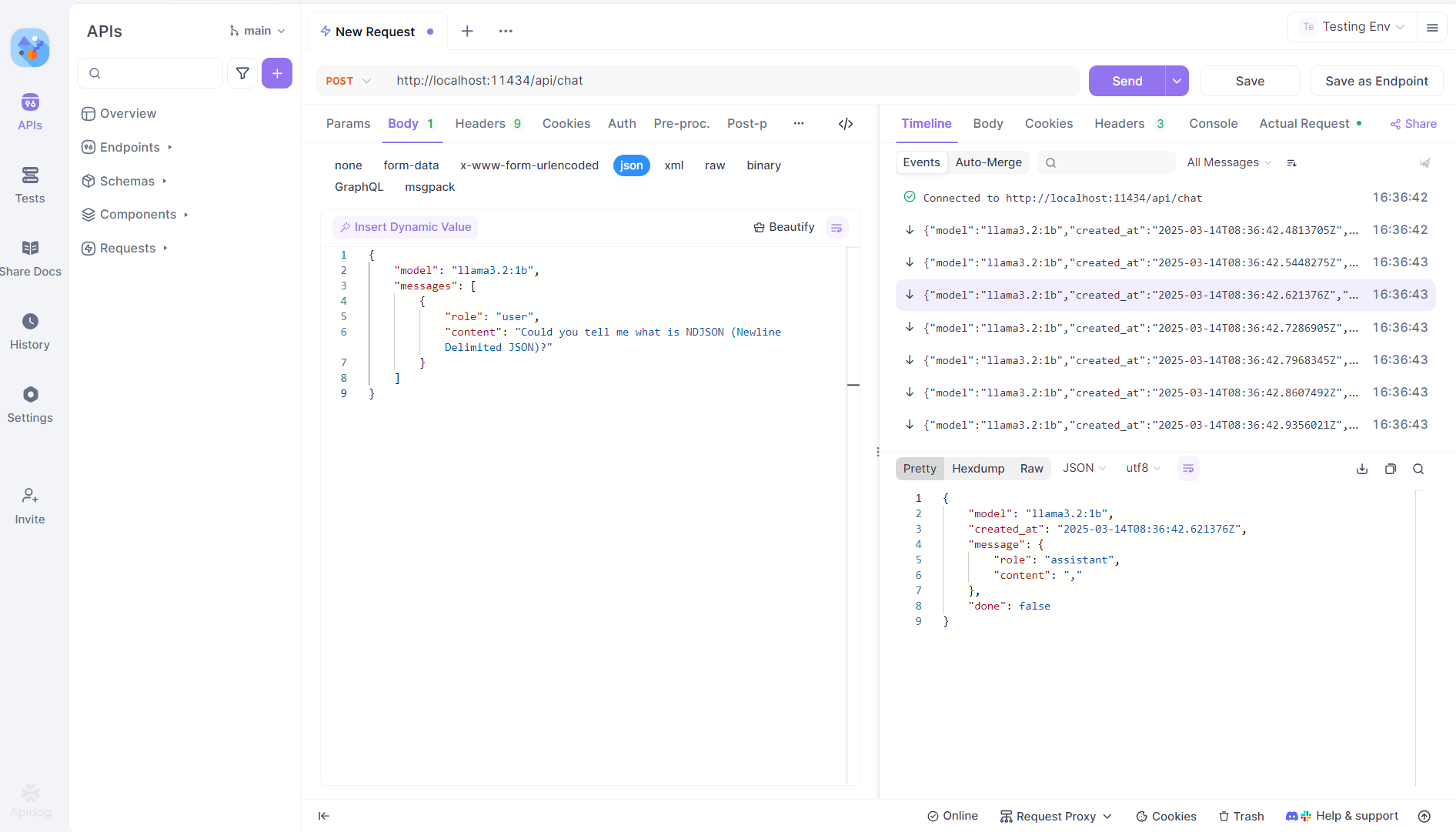Click the Save button
1456x832 pixels.
coord(1250,81)
